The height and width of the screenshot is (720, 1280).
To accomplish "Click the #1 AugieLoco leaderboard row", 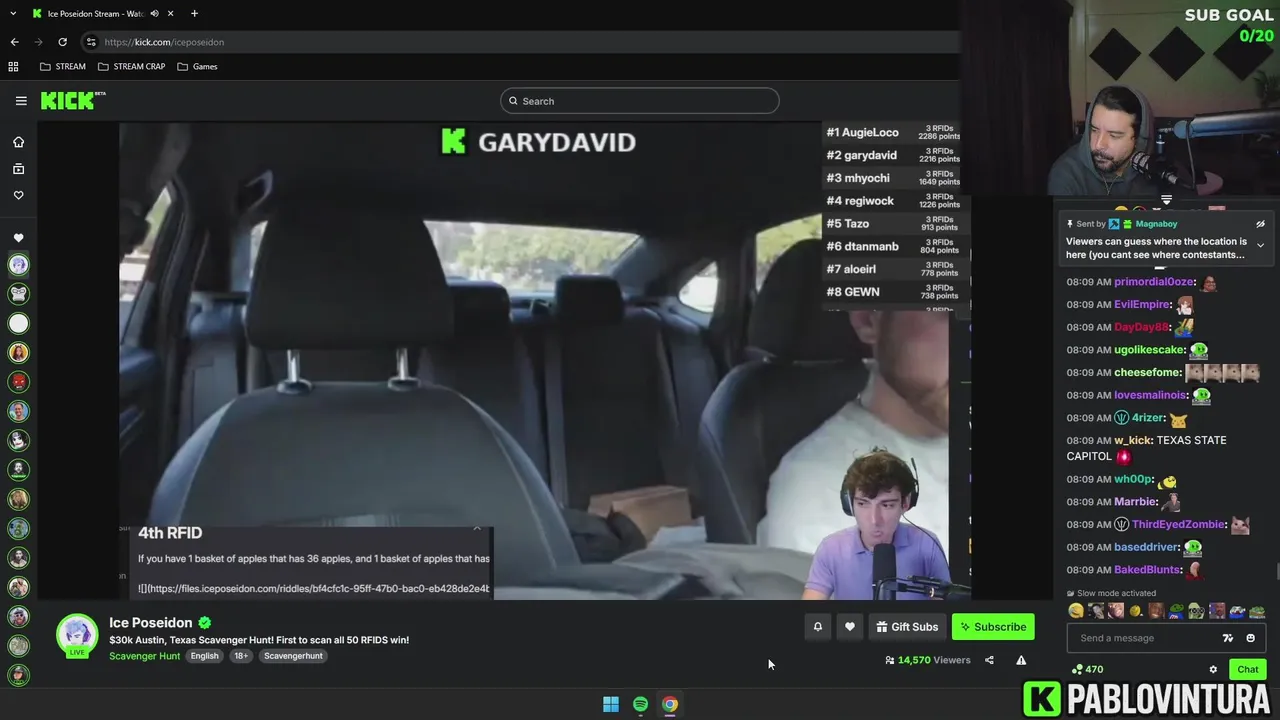I will (892, 132).
